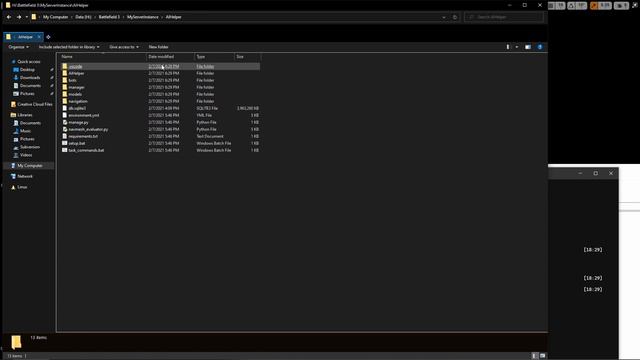This screenshot has width=640, height=360.
Task: Select the setup.bat file
Action: (x=77, y=143)
